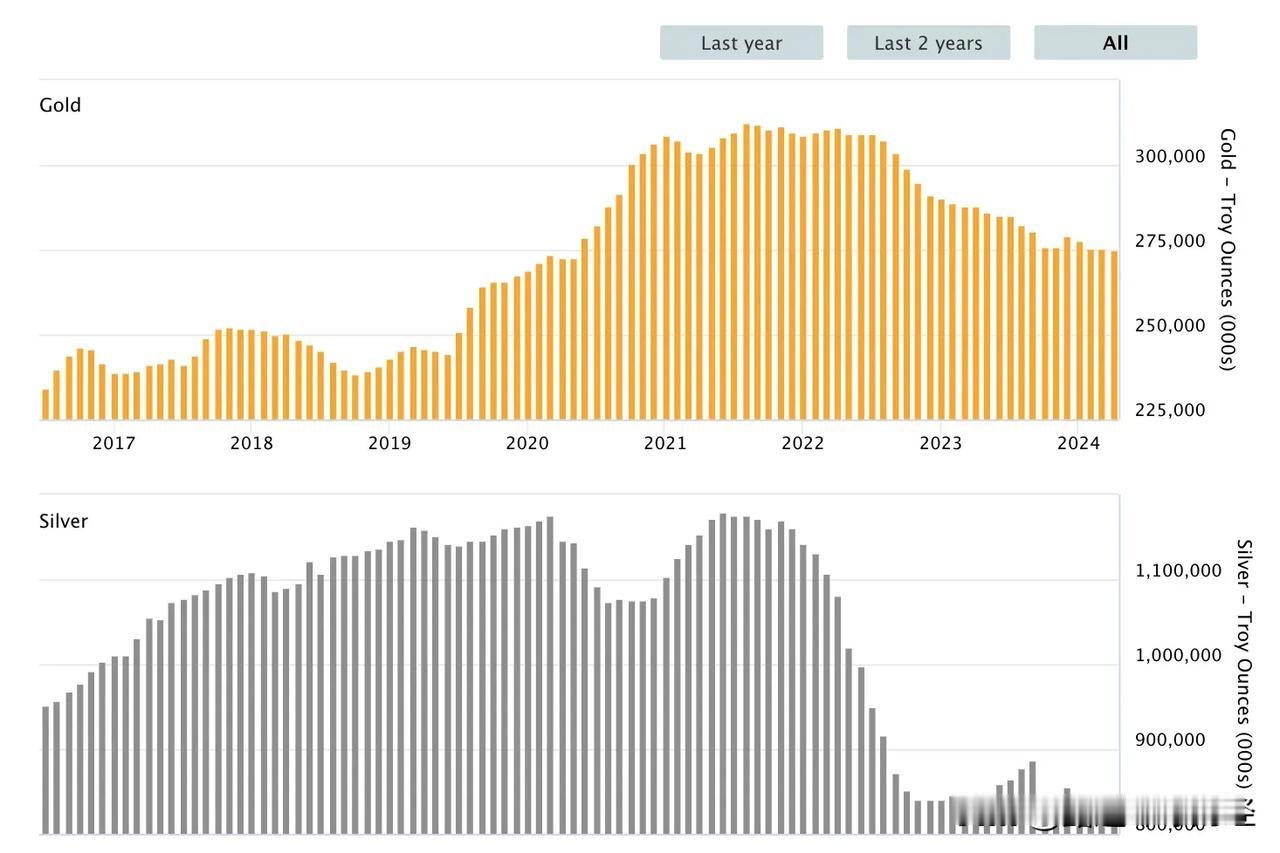Click the 300,000 gold axis value

pos(1170,156)
